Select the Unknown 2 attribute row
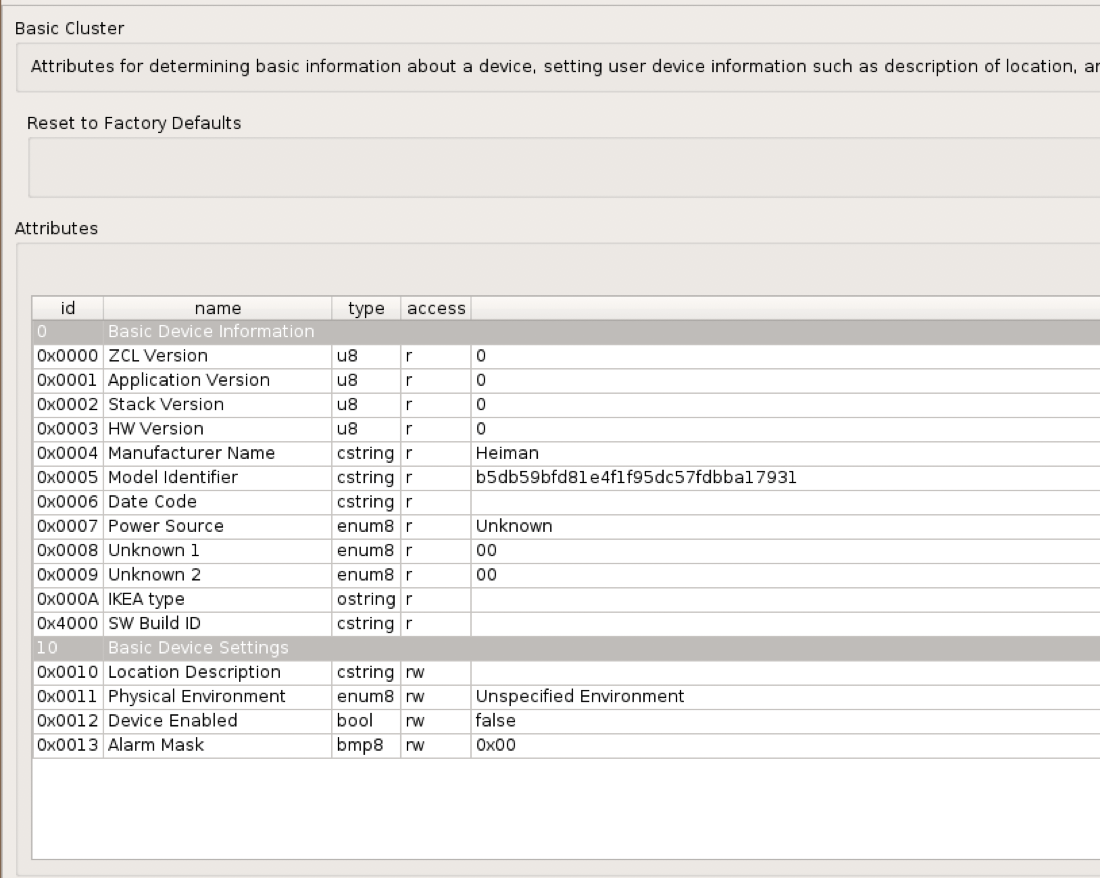The width and height of the screenshot is (1100, 878). click(566, 575)
